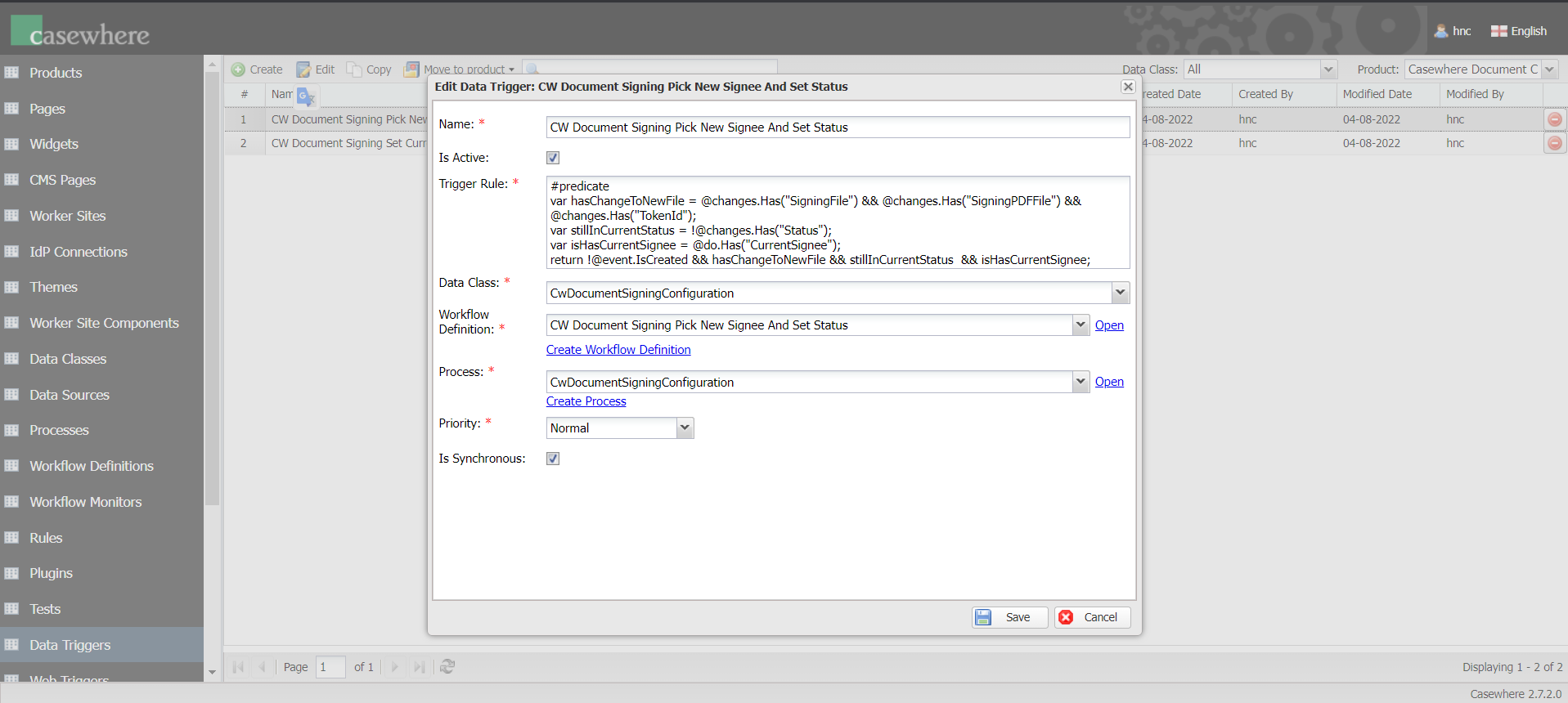This screenshot has width=1568, height=703.
Task: Click the Workflow Definitions grid icon
Action: [x=11, y=466]
